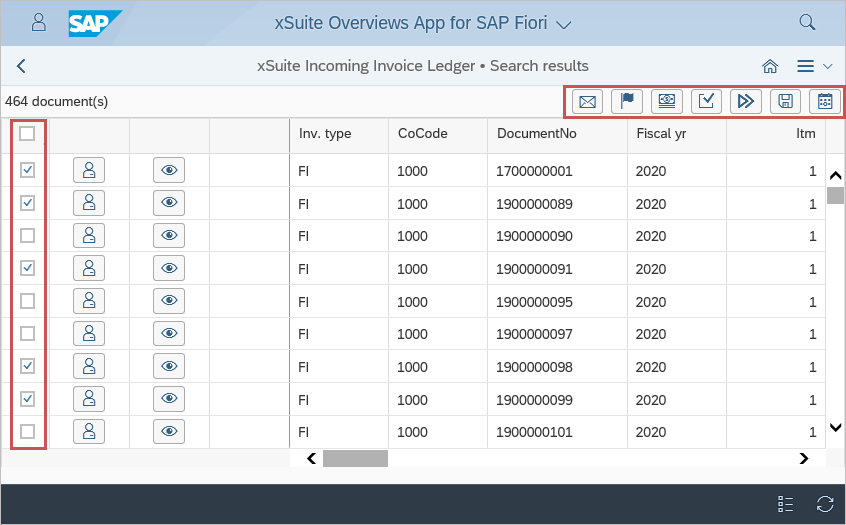Image resolution: width=846 pixels, height=525 pixels.
Task: Open person icon for document 1900000091
Action: coord(89,268)
